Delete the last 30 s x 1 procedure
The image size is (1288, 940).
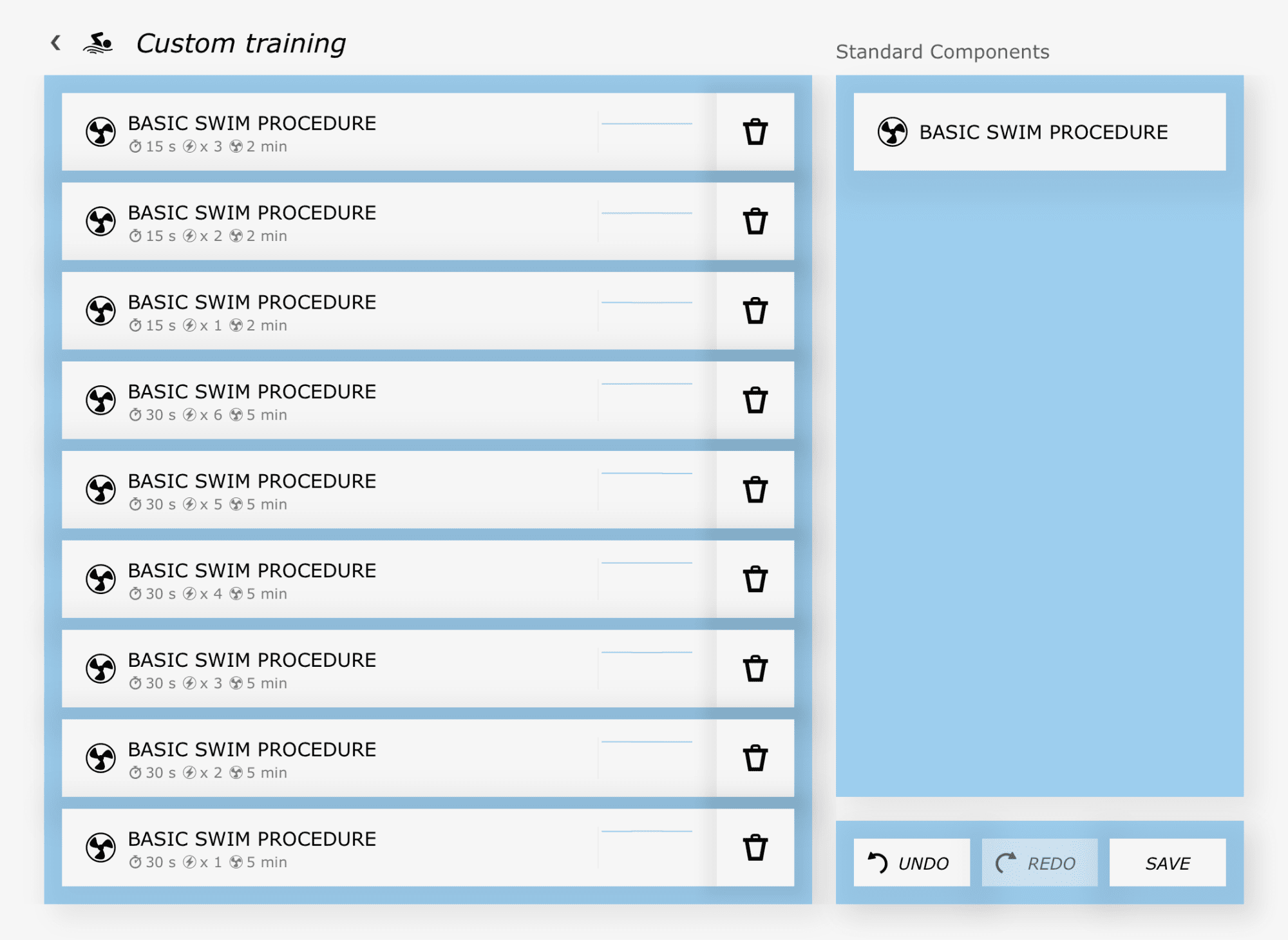pos(755,847)
